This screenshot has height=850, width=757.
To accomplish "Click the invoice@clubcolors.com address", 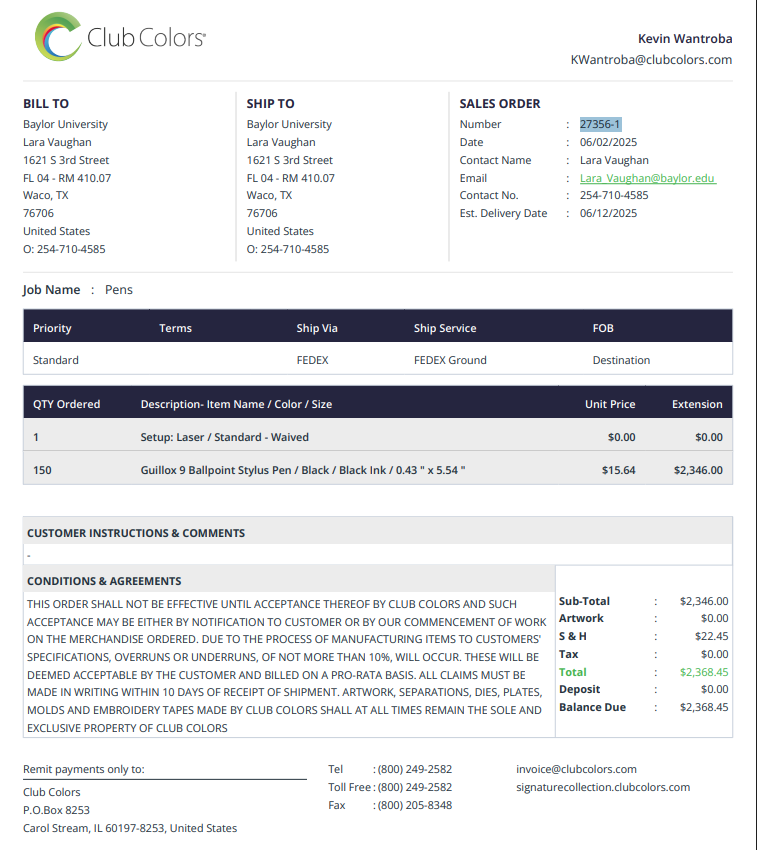I will [576, 769].
